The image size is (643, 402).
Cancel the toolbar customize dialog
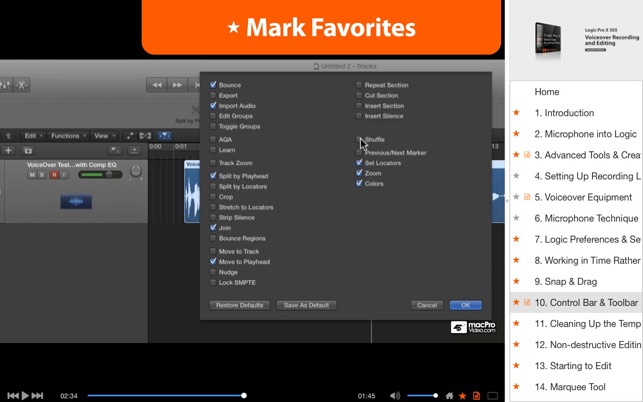pos(427,305)
